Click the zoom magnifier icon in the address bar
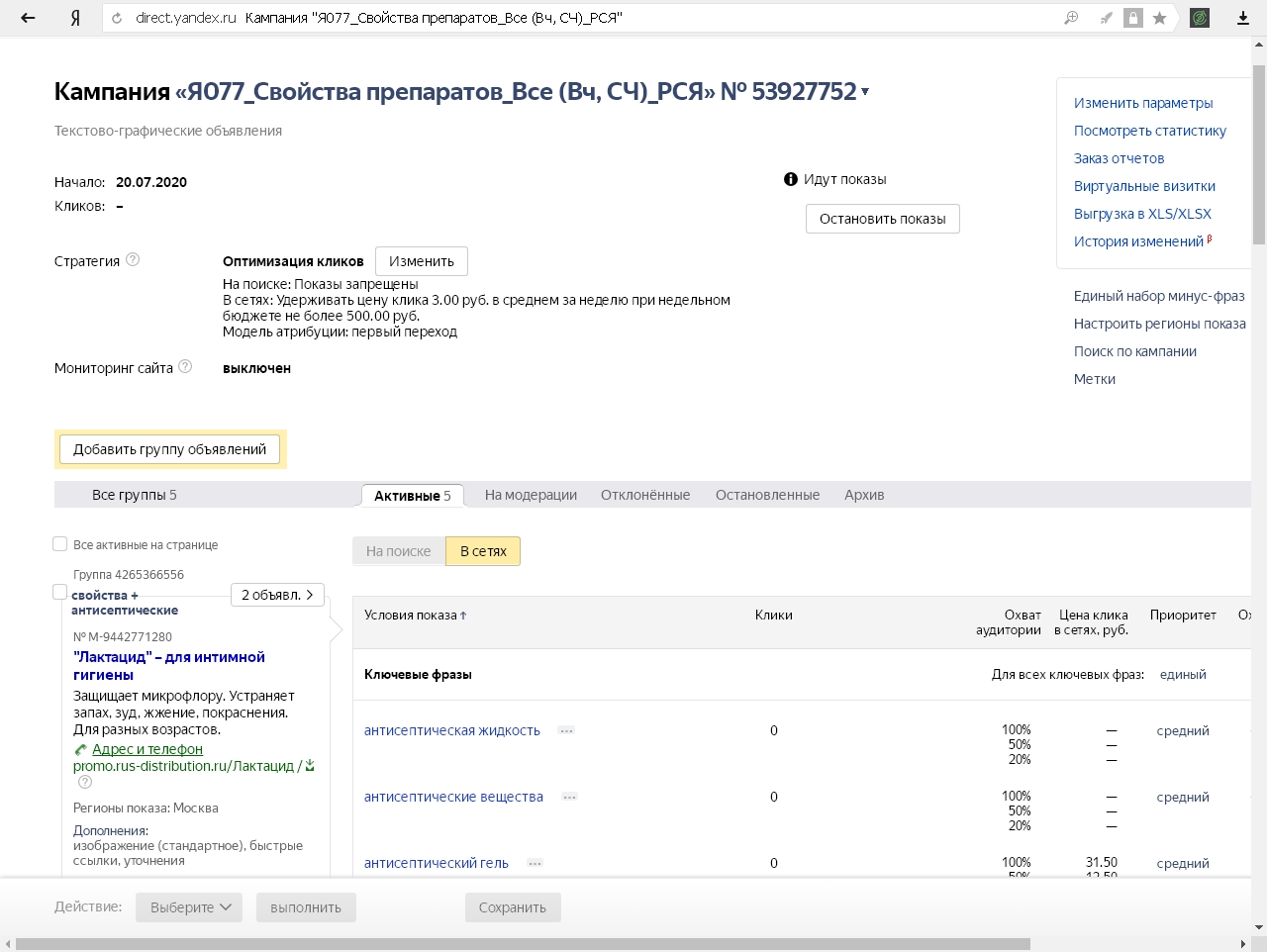 click(x=1071, y=18)
